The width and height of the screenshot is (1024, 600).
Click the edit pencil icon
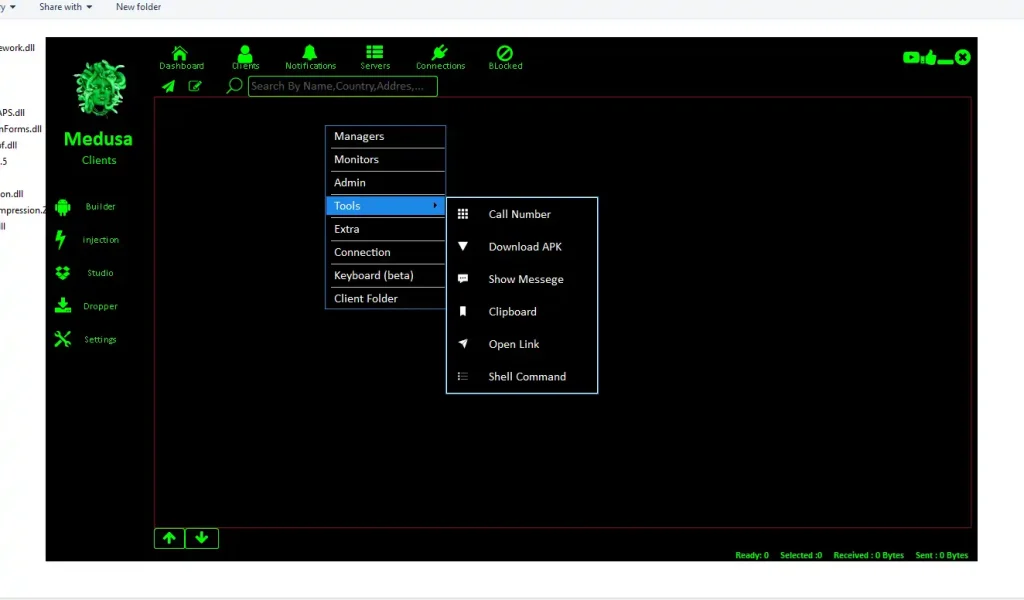click(195, 86)
